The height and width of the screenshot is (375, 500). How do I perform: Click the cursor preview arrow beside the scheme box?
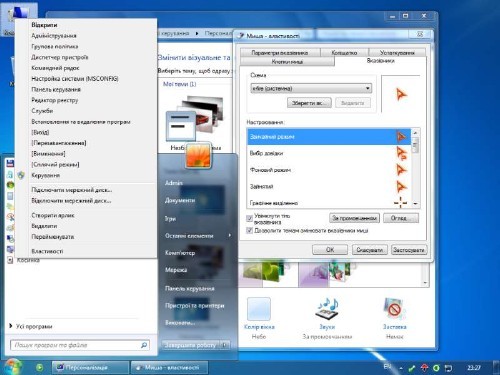click(x=401, y=95)
